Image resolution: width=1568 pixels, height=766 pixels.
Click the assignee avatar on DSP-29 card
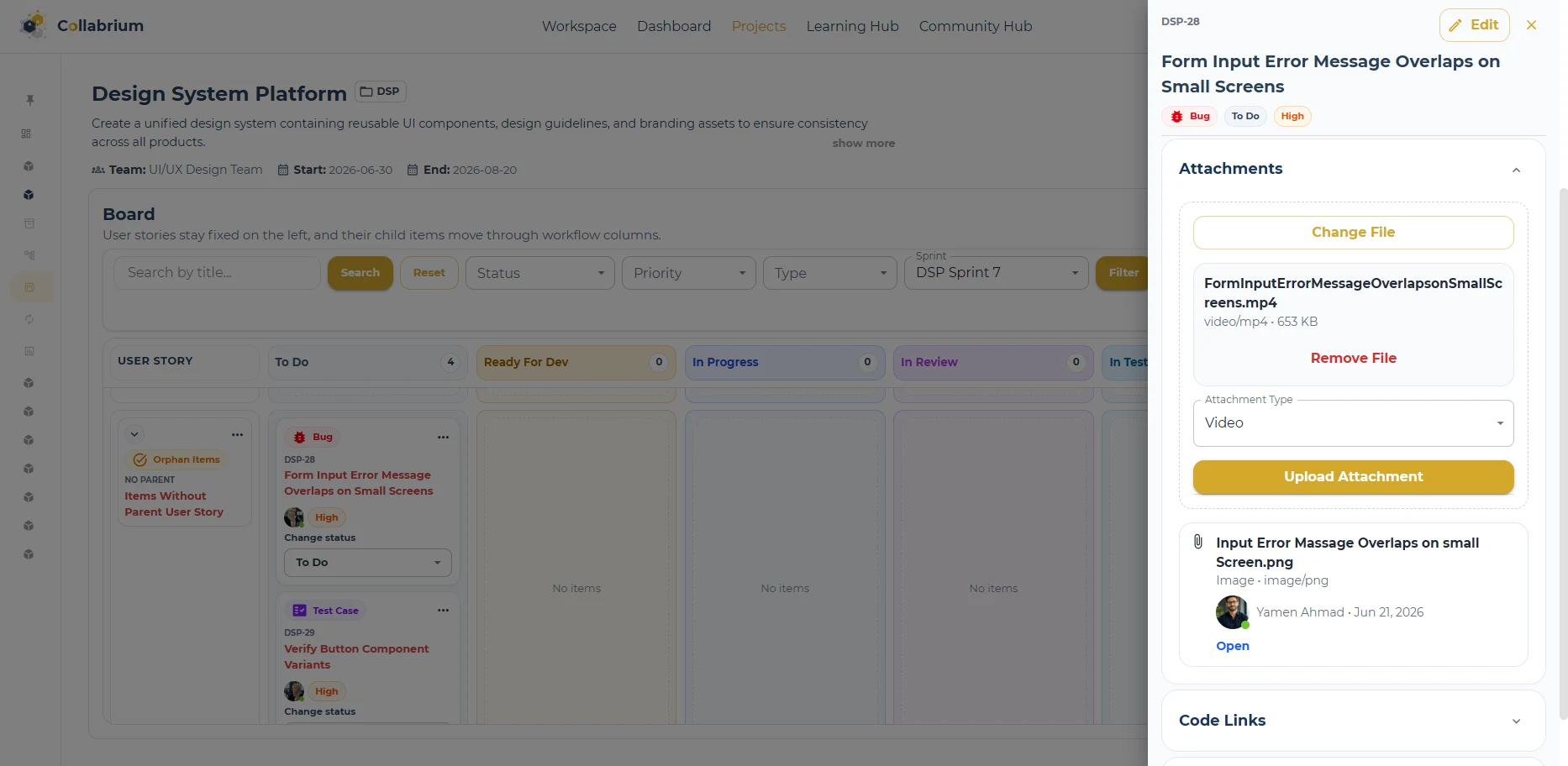(x=294, y=691)
